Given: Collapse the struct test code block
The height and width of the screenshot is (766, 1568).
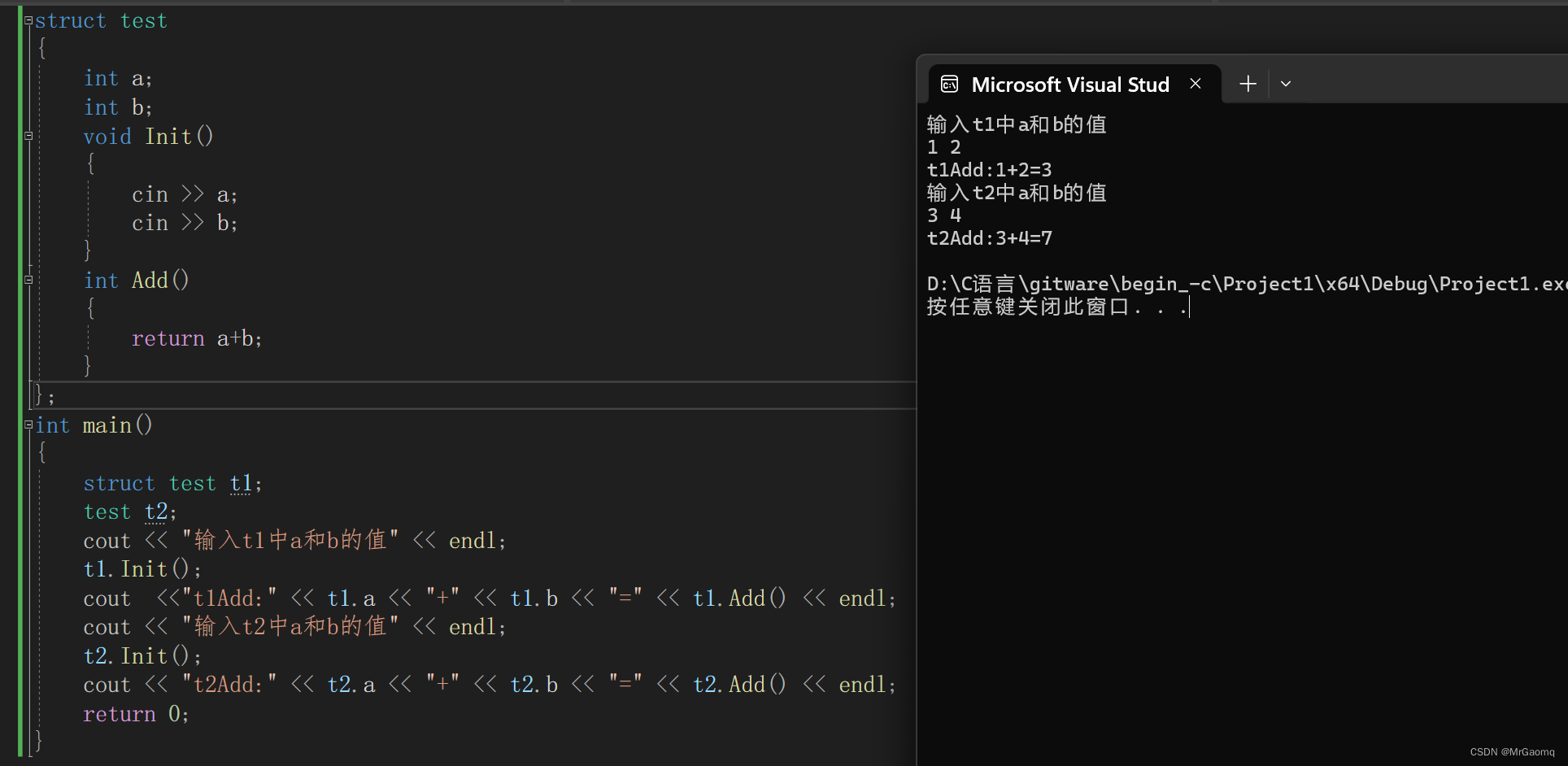Looking at the screenshot, I should point(28,21).
